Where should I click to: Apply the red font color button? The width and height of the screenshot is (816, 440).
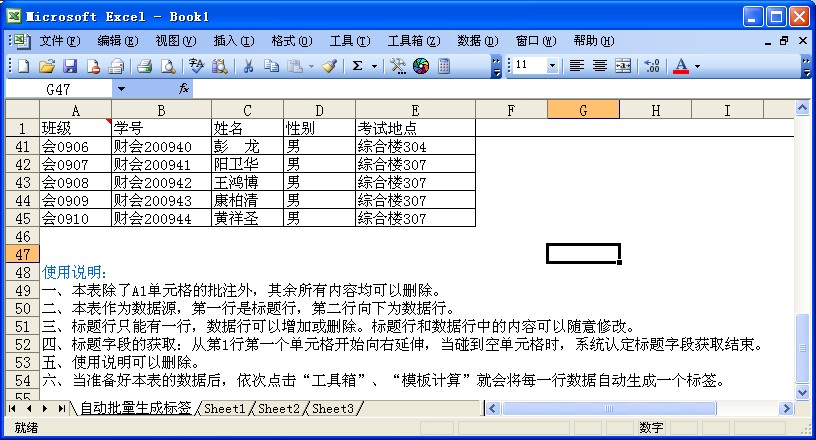(x=681, y=66)
